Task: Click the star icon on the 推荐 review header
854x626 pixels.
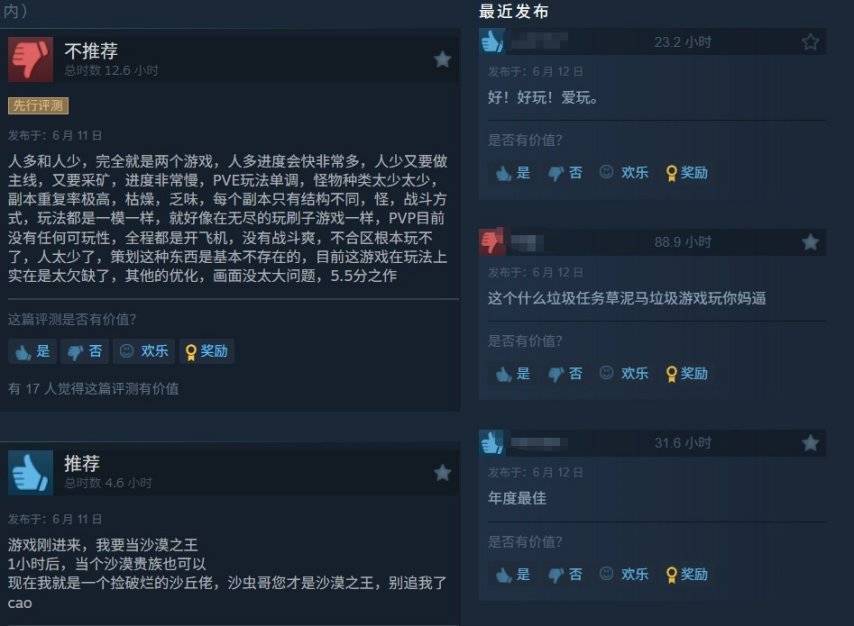Action: (442, 472)
